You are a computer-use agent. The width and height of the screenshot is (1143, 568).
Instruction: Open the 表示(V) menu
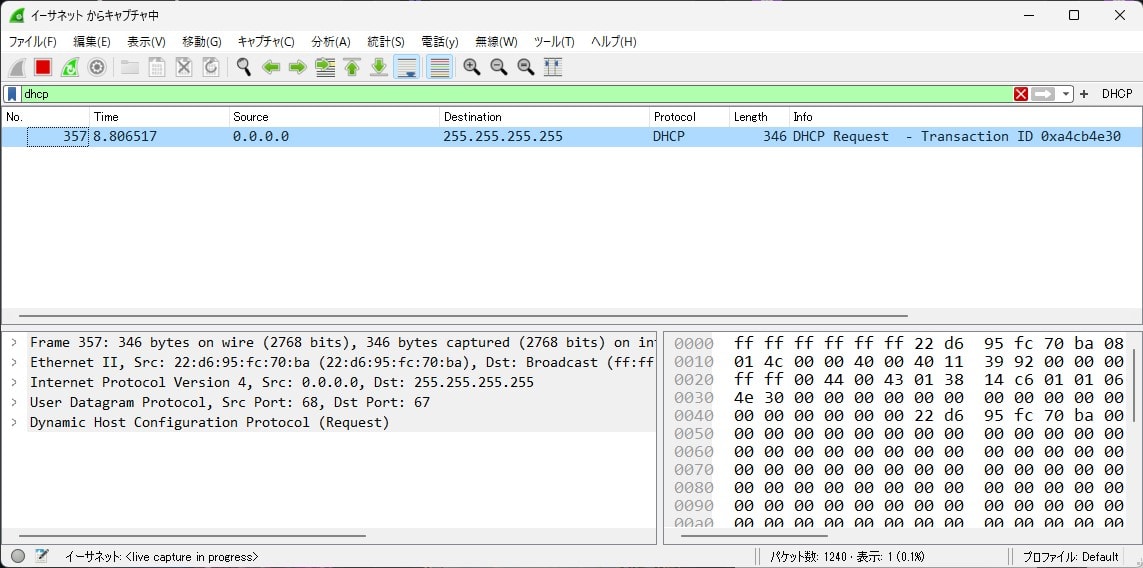(146, 42)
